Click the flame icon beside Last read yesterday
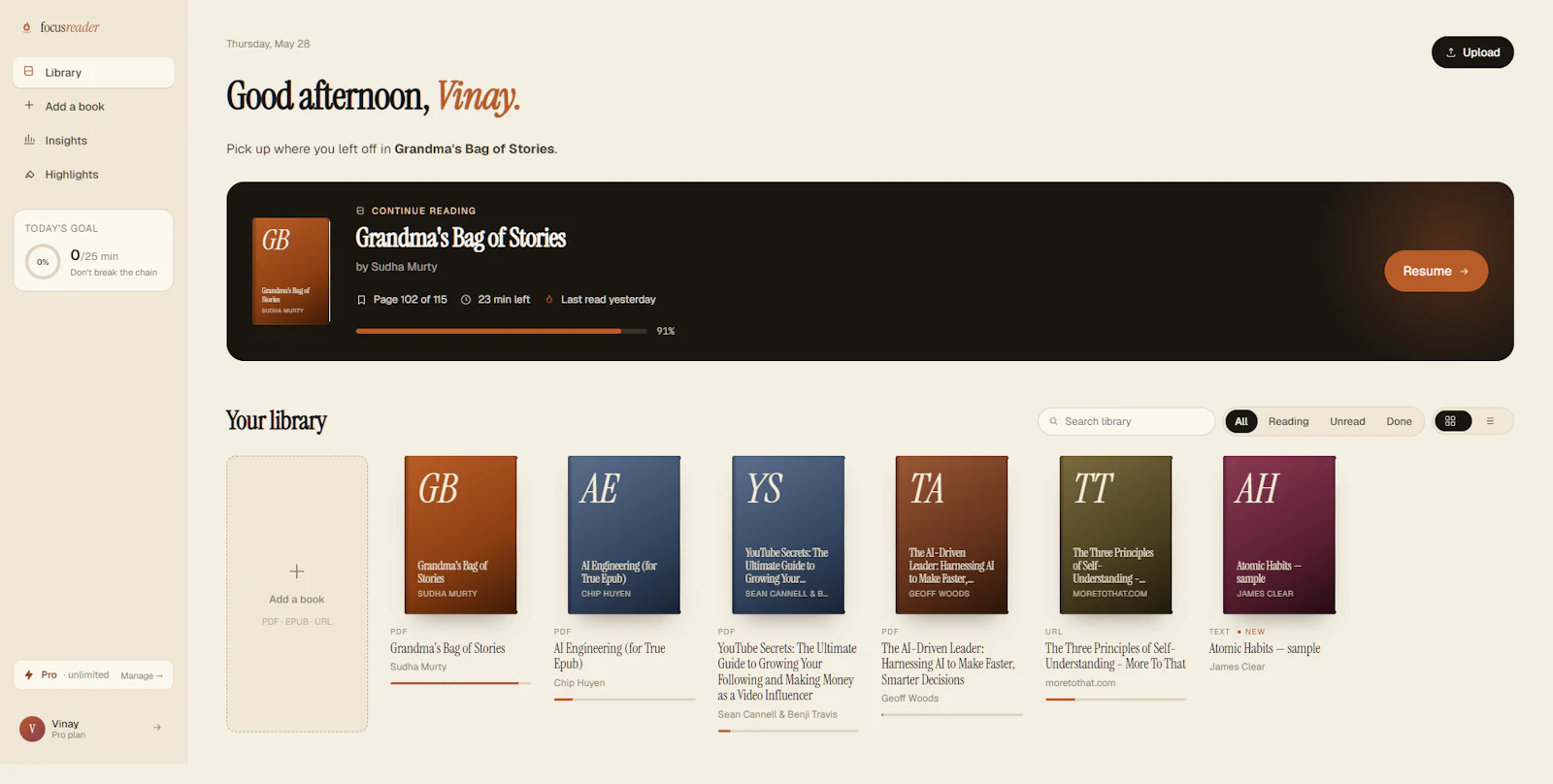Viewport: 1553px width, 784px height. [x=549, y=300]
